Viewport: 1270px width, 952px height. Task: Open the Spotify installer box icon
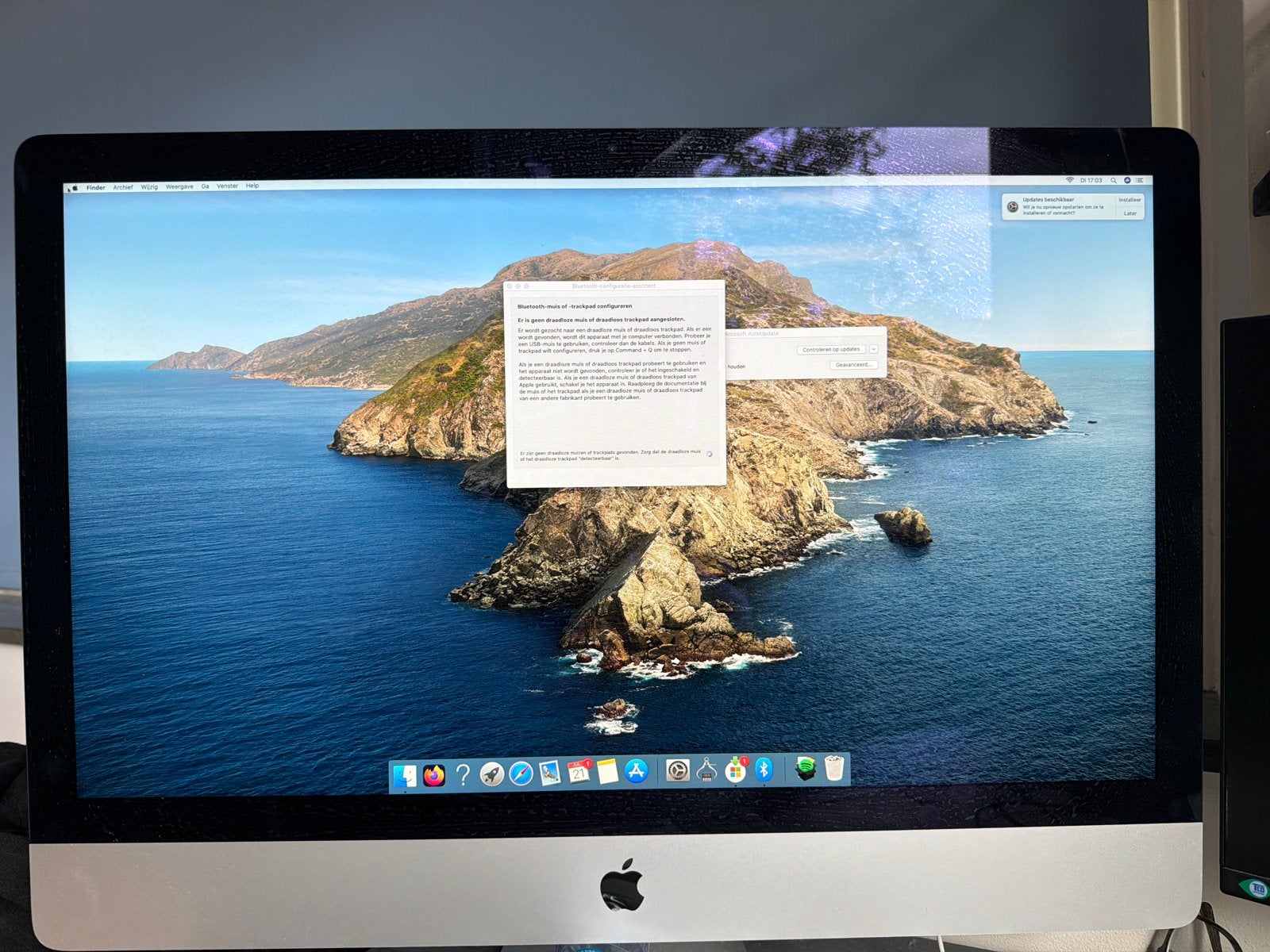click(805, 768)
